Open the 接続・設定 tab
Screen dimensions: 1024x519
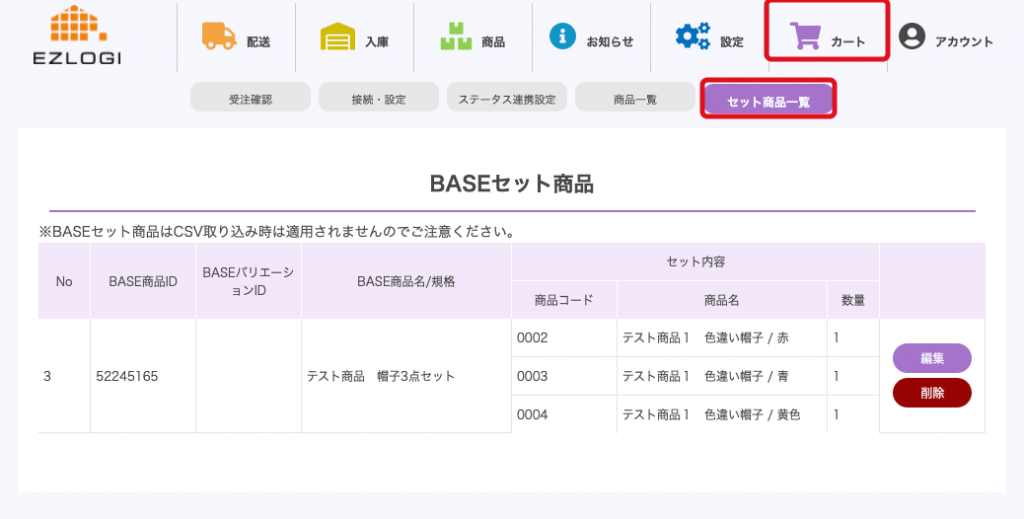378,99
